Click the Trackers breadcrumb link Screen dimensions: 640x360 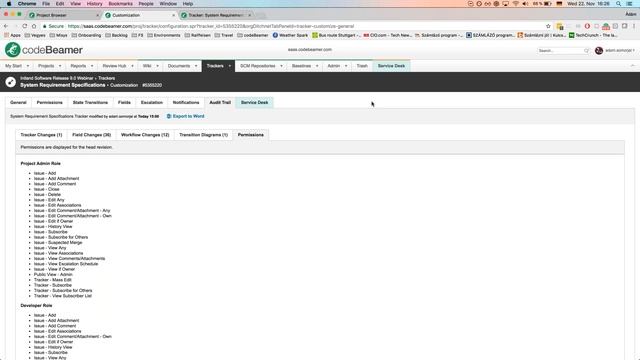[106, 78]
